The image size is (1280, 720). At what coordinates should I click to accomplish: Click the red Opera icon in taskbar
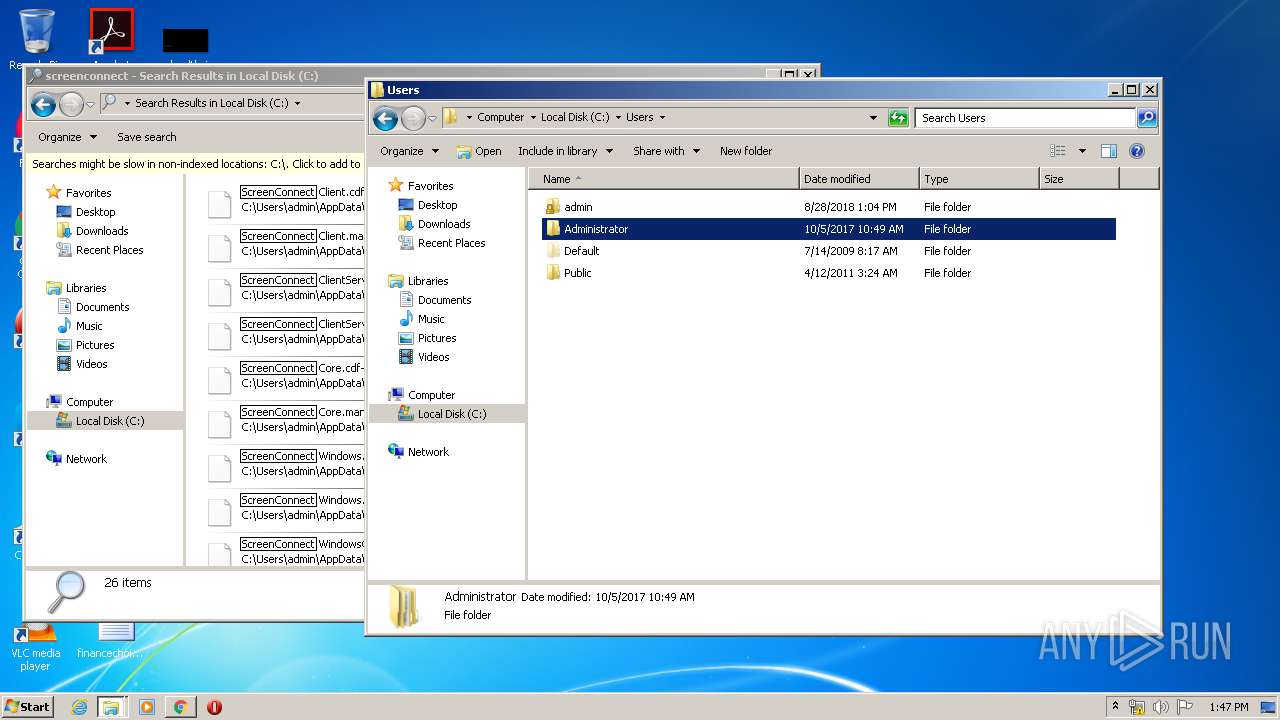[214, 707]
